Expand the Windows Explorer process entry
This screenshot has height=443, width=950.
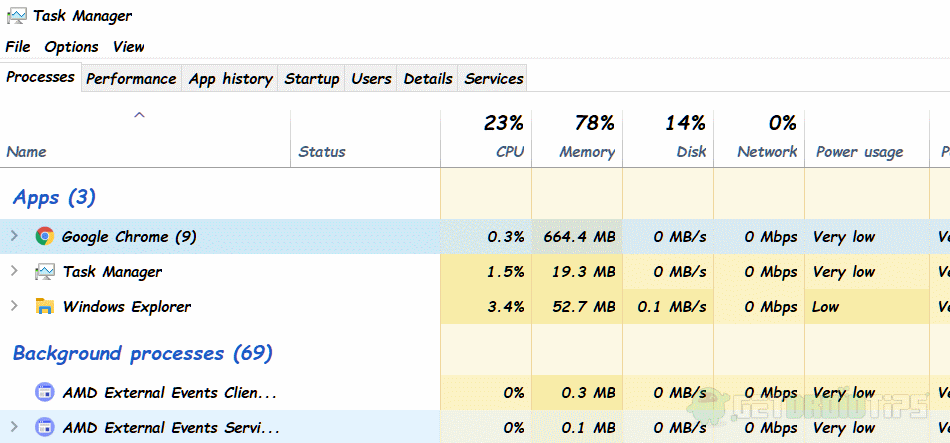coord(13,307)
